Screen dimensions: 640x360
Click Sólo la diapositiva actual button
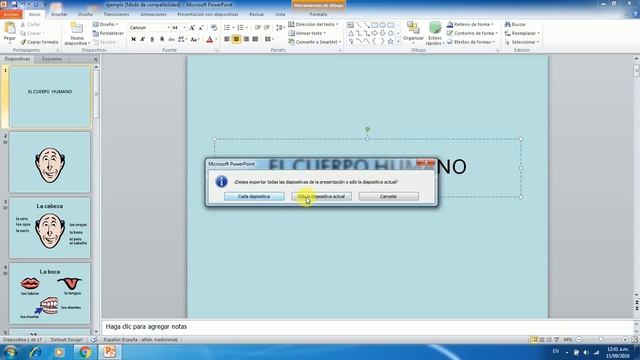(321, 196)
